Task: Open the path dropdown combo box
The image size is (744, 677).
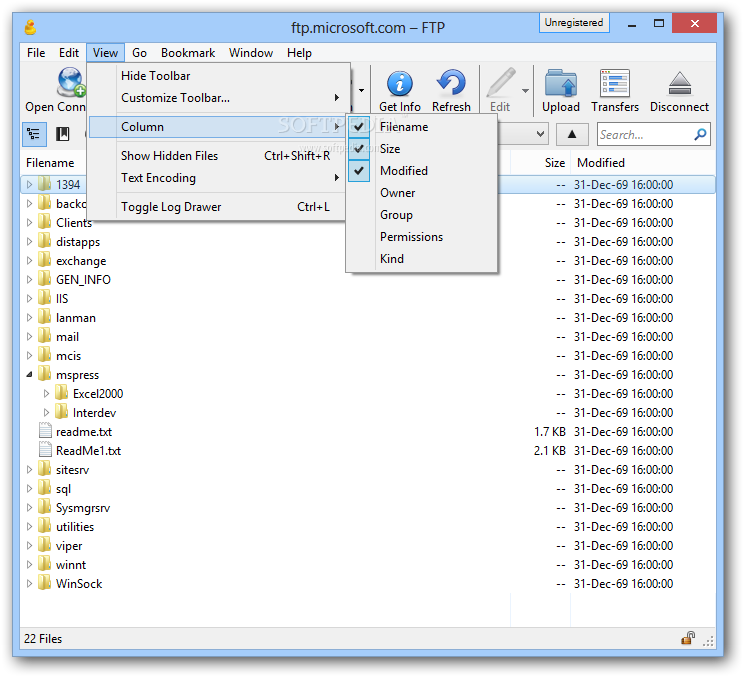Action: point(540,134)
